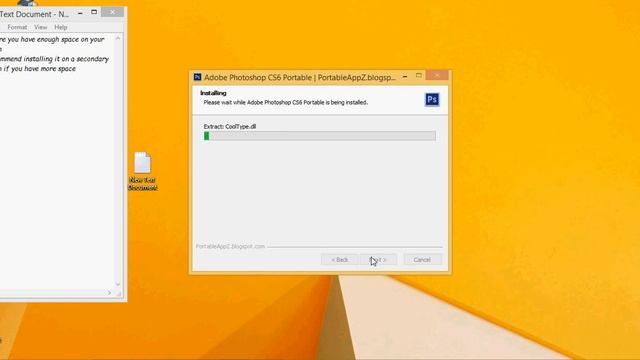
Task: Open the New Text Document desktop file
Action: (x=142, y=171)
